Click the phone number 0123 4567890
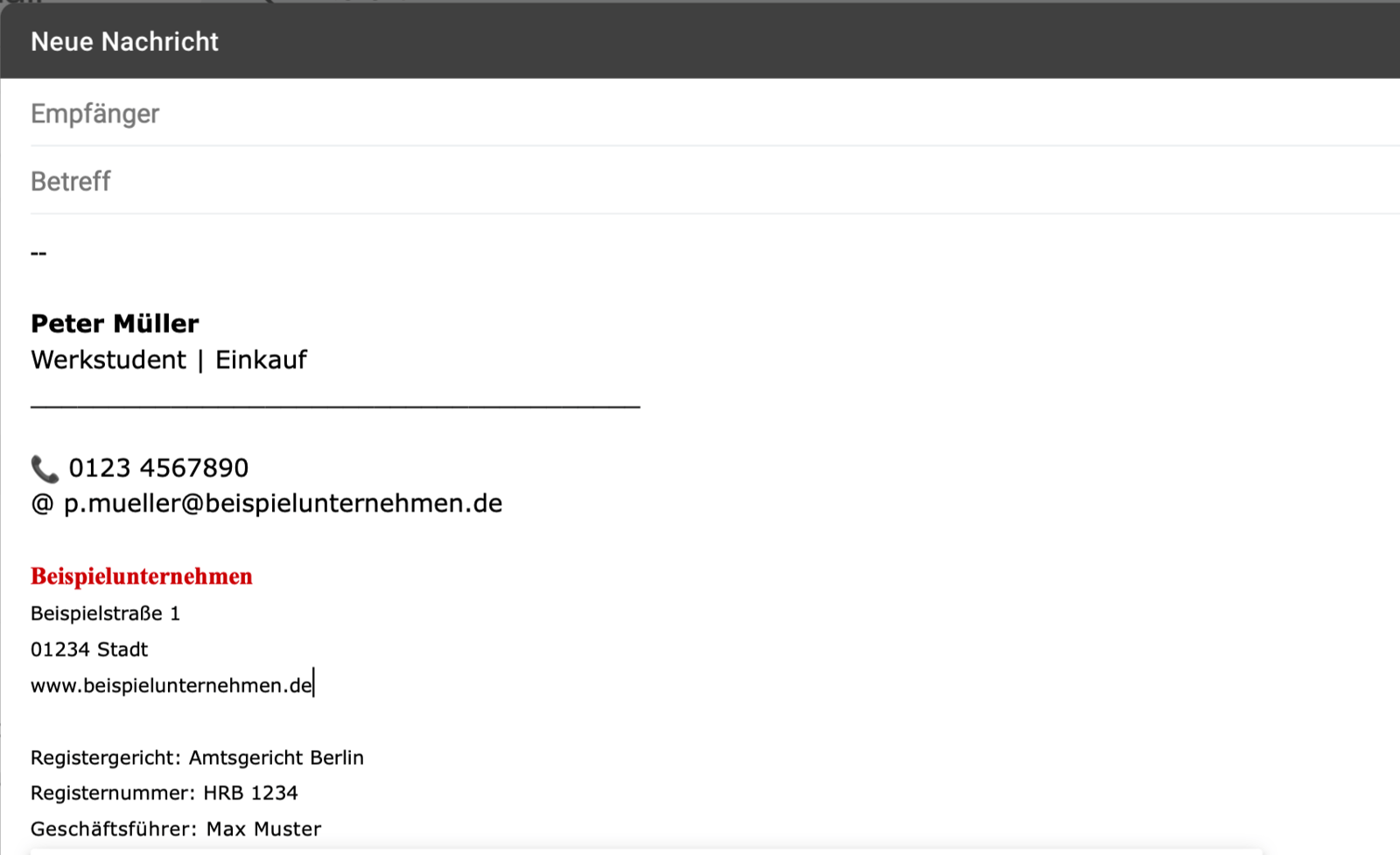The width and height of the screenshot is (1400, 855). 158,468
